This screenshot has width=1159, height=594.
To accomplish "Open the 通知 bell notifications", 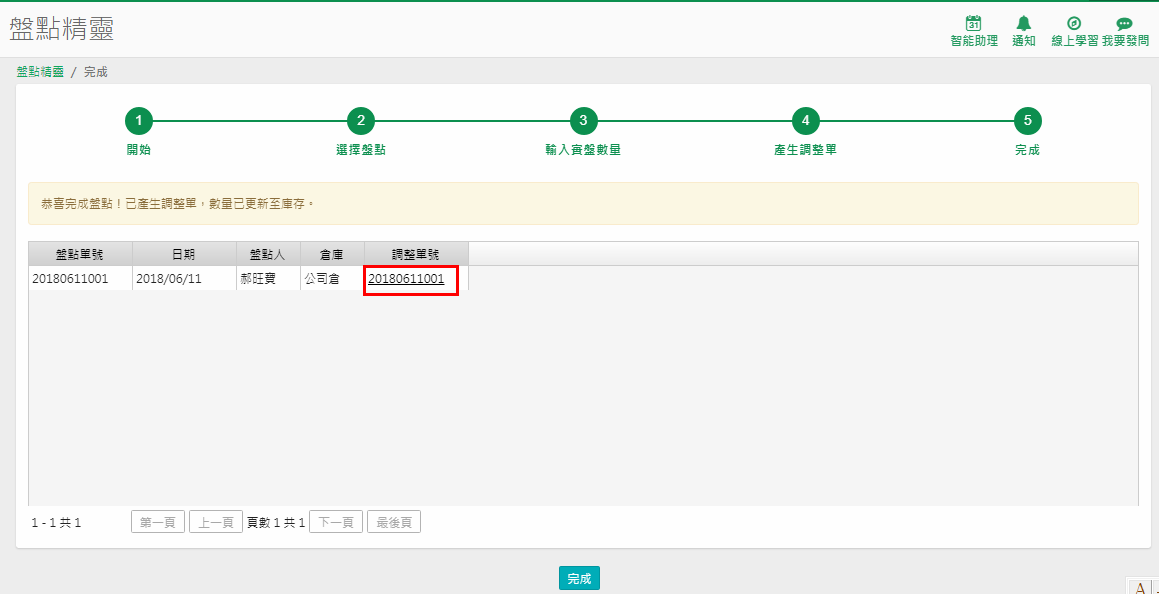I will pyautogui.click(x=1024, y=24).
